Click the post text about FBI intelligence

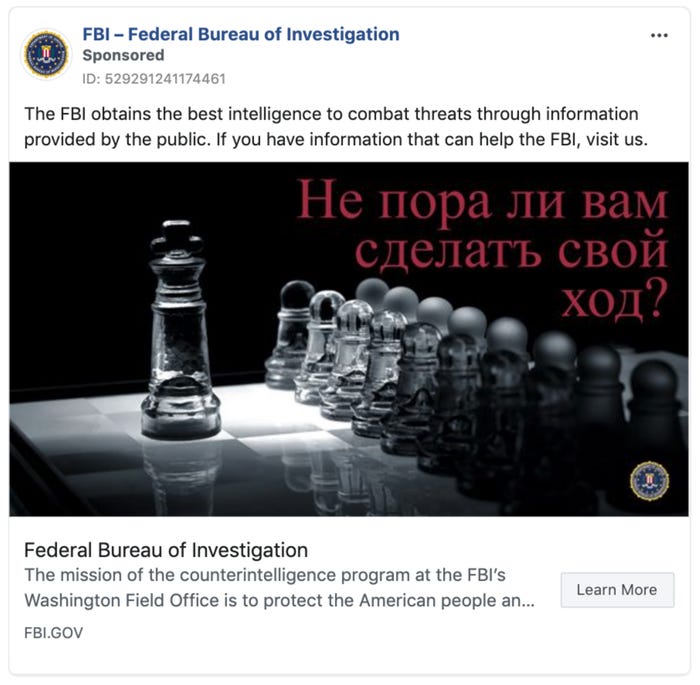pyautogui.click(x=330, y=115)
